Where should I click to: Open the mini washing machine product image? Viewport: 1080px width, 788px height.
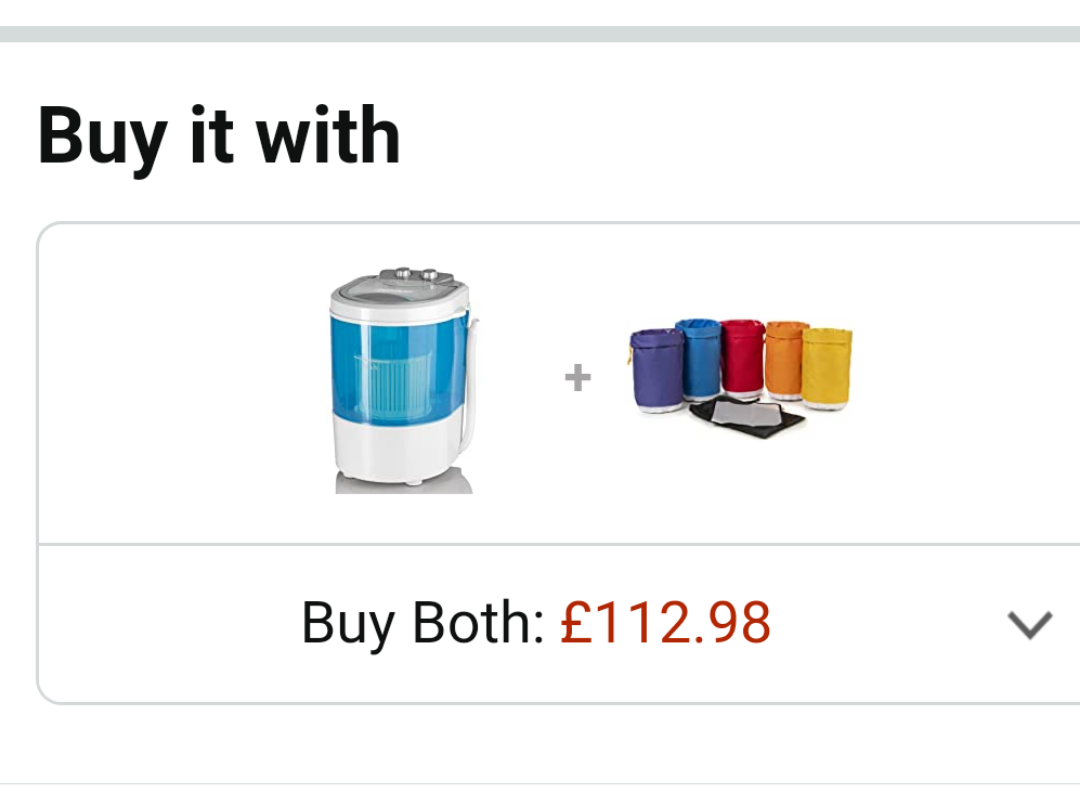click(402, 380)
